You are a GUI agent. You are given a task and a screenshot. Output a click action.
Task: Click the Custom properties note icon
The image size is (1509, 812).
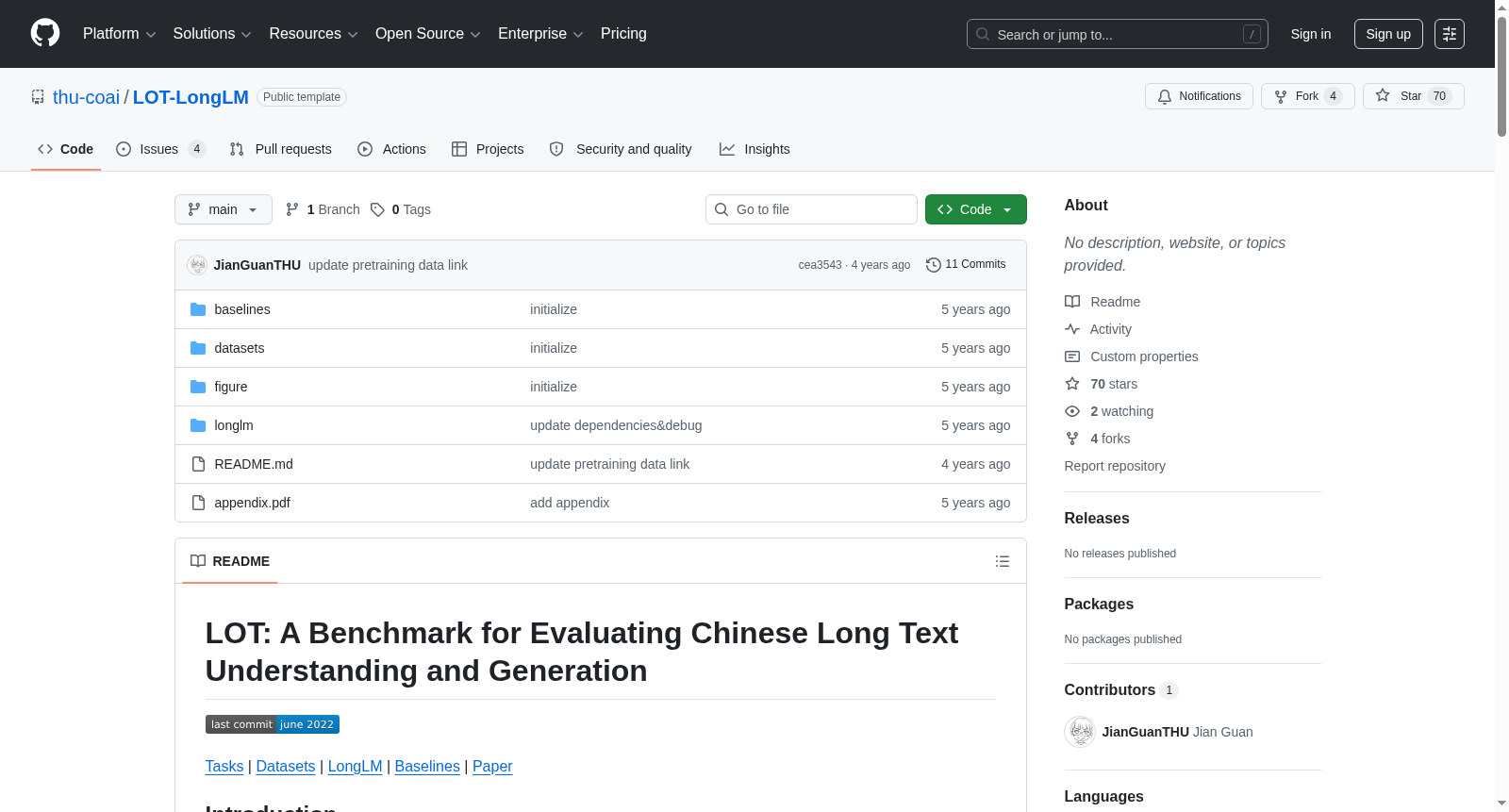point(1072,356)
